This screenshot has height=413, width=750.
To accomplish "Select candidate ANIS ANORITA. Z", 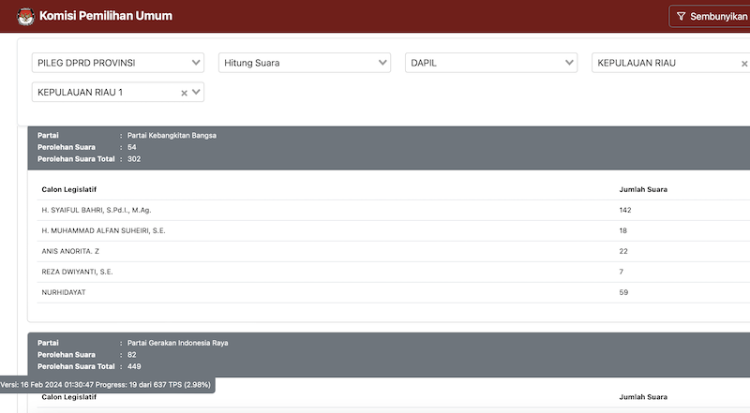I will (70, 251).
